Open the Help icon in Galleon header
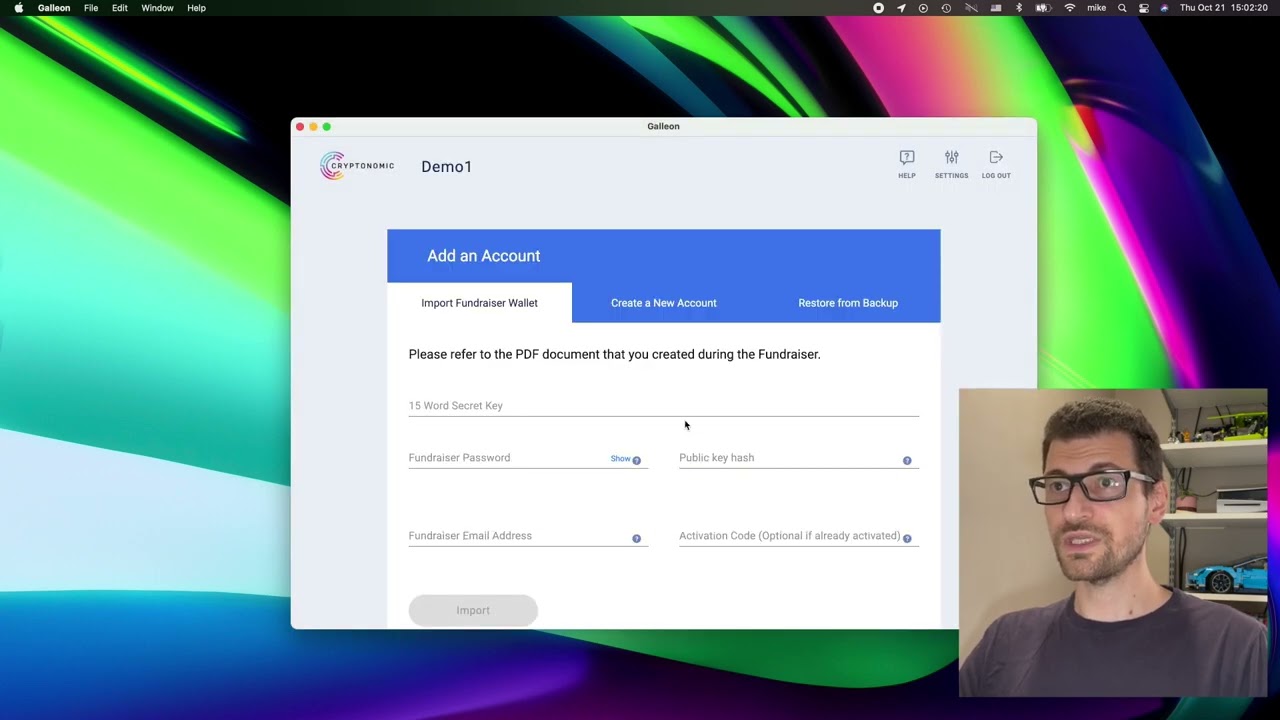The height and width of the screenshot is (720, 1280). click(x=906, y=157)
